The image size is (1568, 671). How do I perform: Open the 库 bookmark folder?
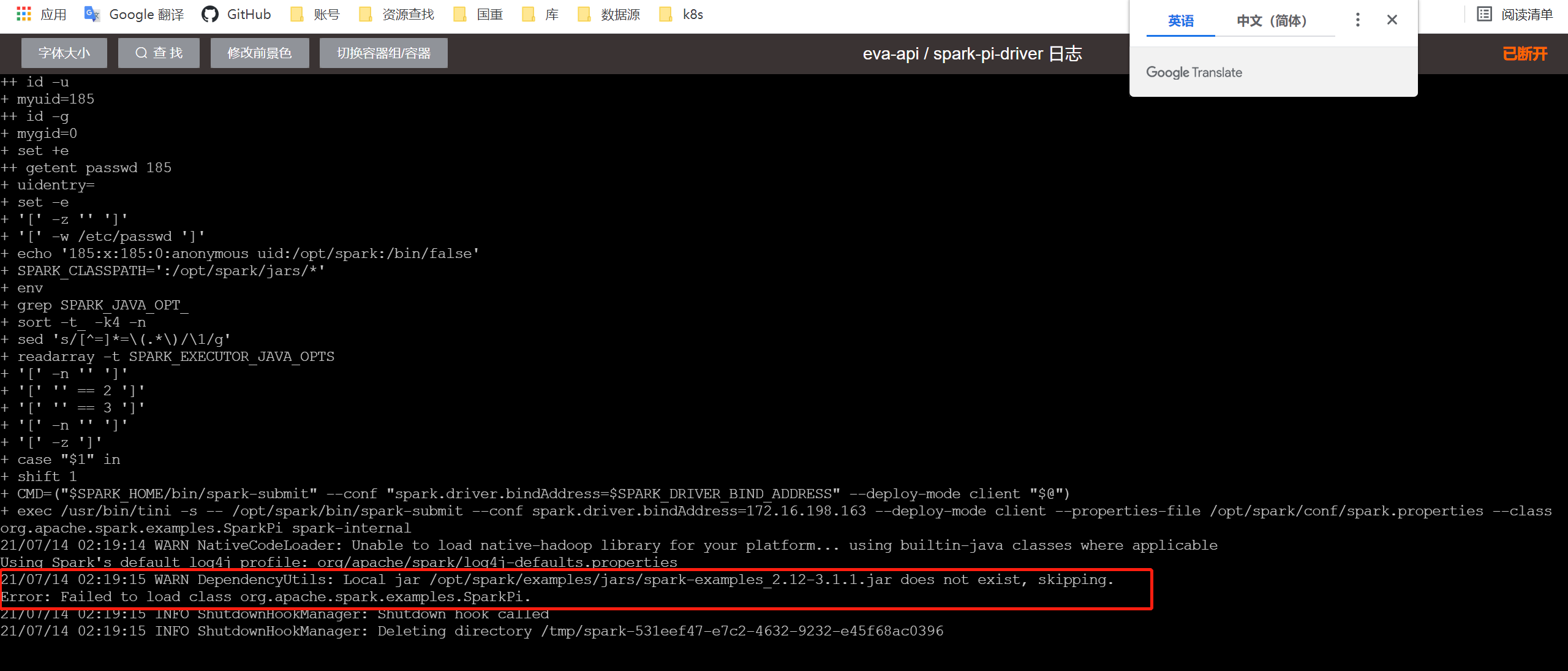pyautogui.click(x=540, y=14)
